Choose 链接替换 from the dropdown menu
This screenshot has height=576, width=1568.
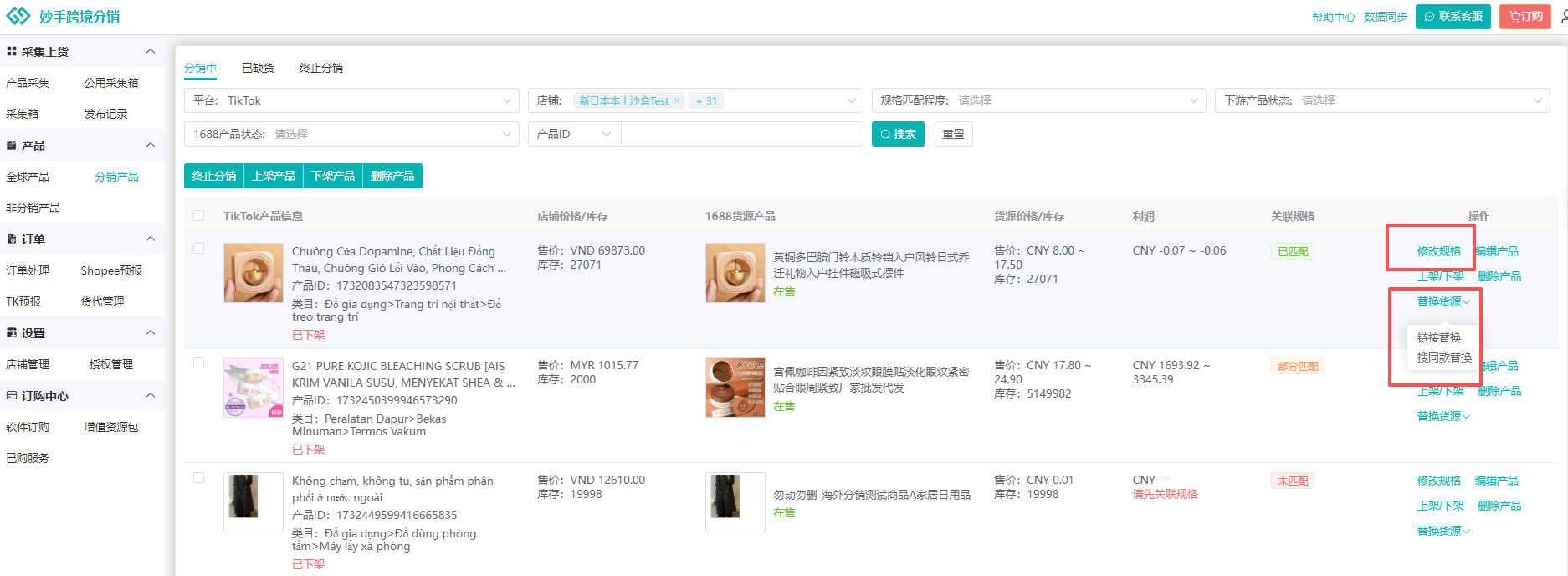pos(1439,337)
